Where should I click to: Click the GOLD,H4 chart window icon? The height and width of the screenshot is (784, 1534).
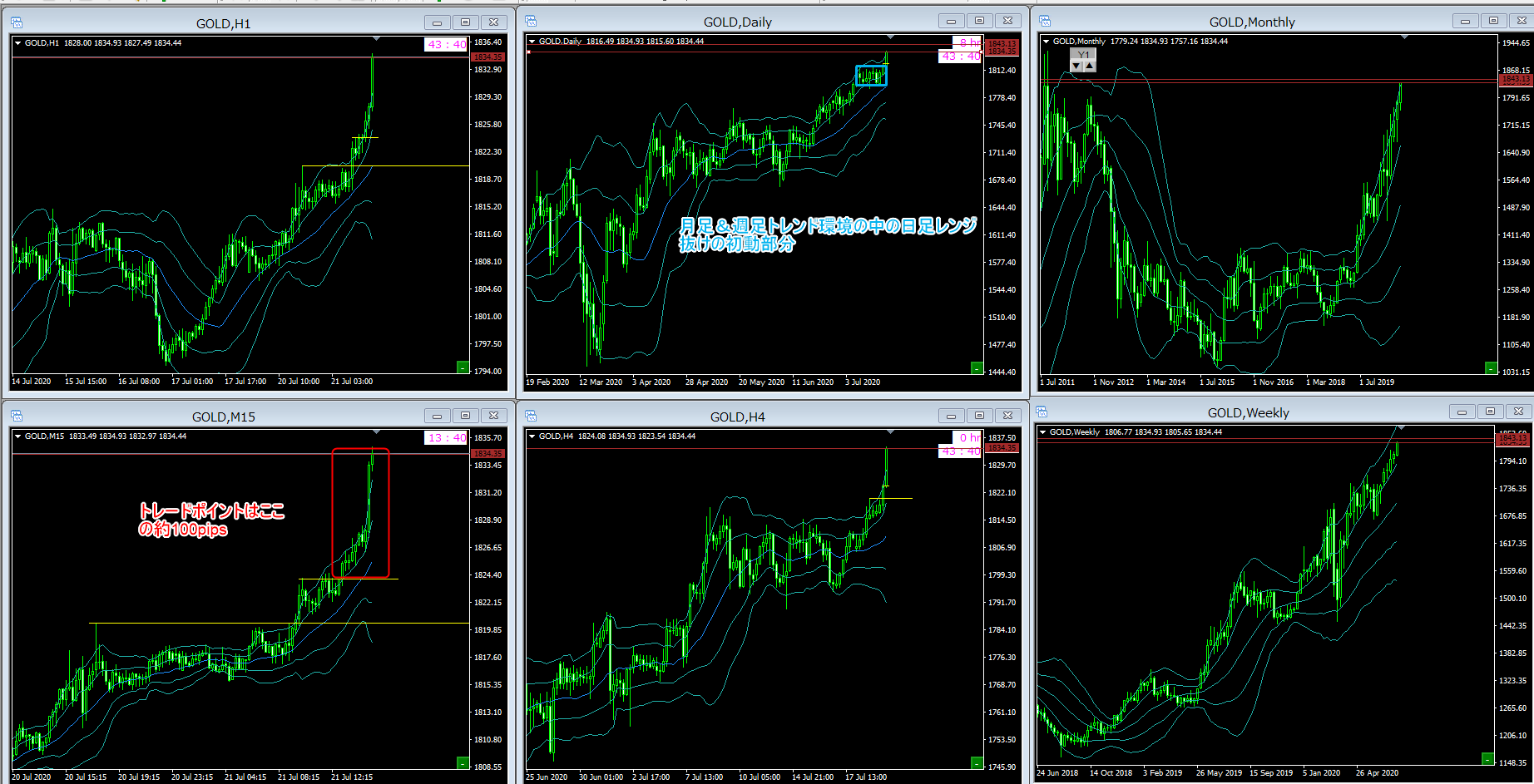(x=531, y=417)
